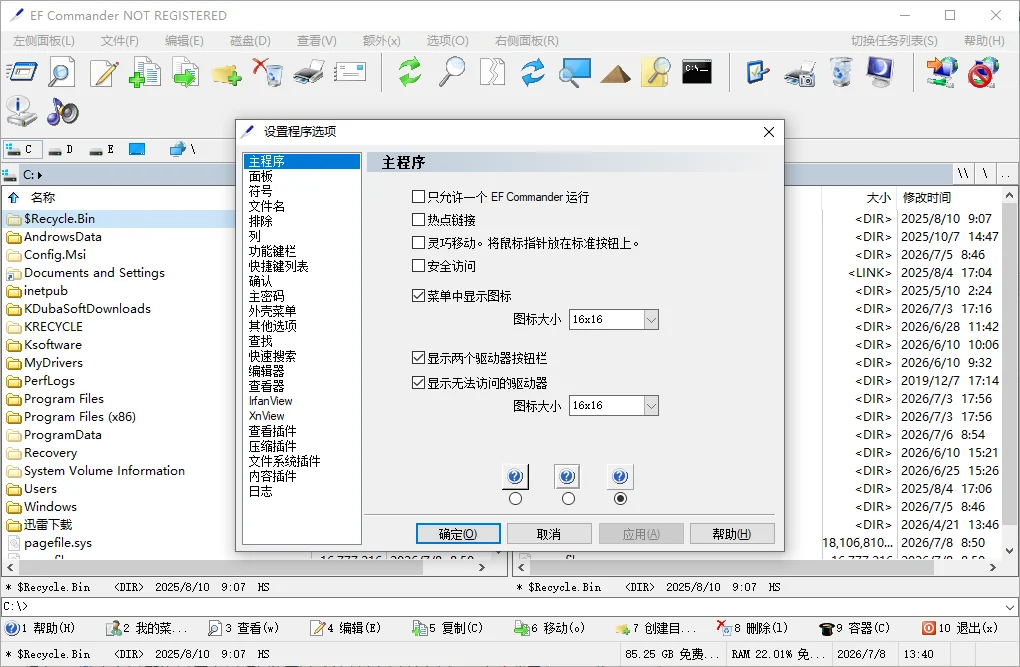Select drive E in the drive bar
The height and width of the screenshot is (667, 1020).
102,150
